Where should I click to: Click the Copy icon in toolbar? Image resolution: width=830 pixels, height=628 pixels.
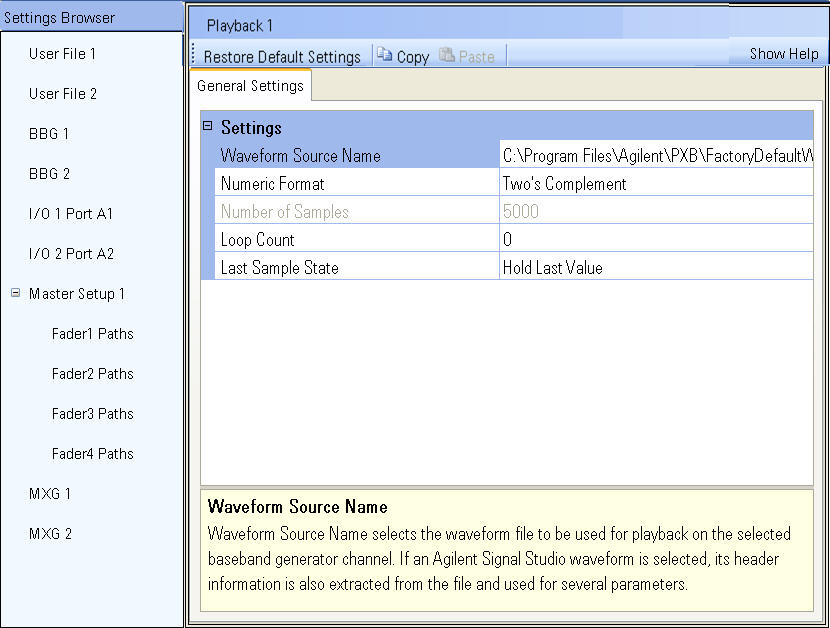click(x=385, y=57)
